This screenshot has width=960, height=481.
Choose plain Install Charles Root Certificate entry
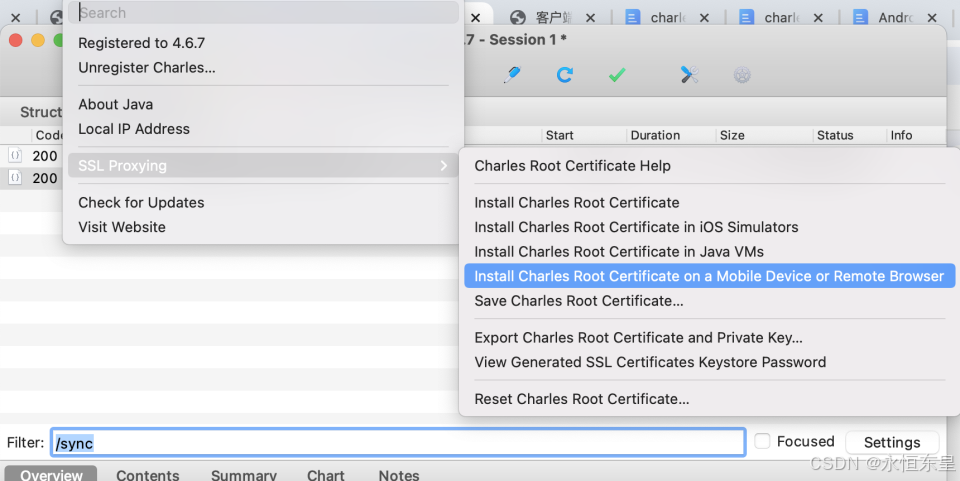coord(577,203)
